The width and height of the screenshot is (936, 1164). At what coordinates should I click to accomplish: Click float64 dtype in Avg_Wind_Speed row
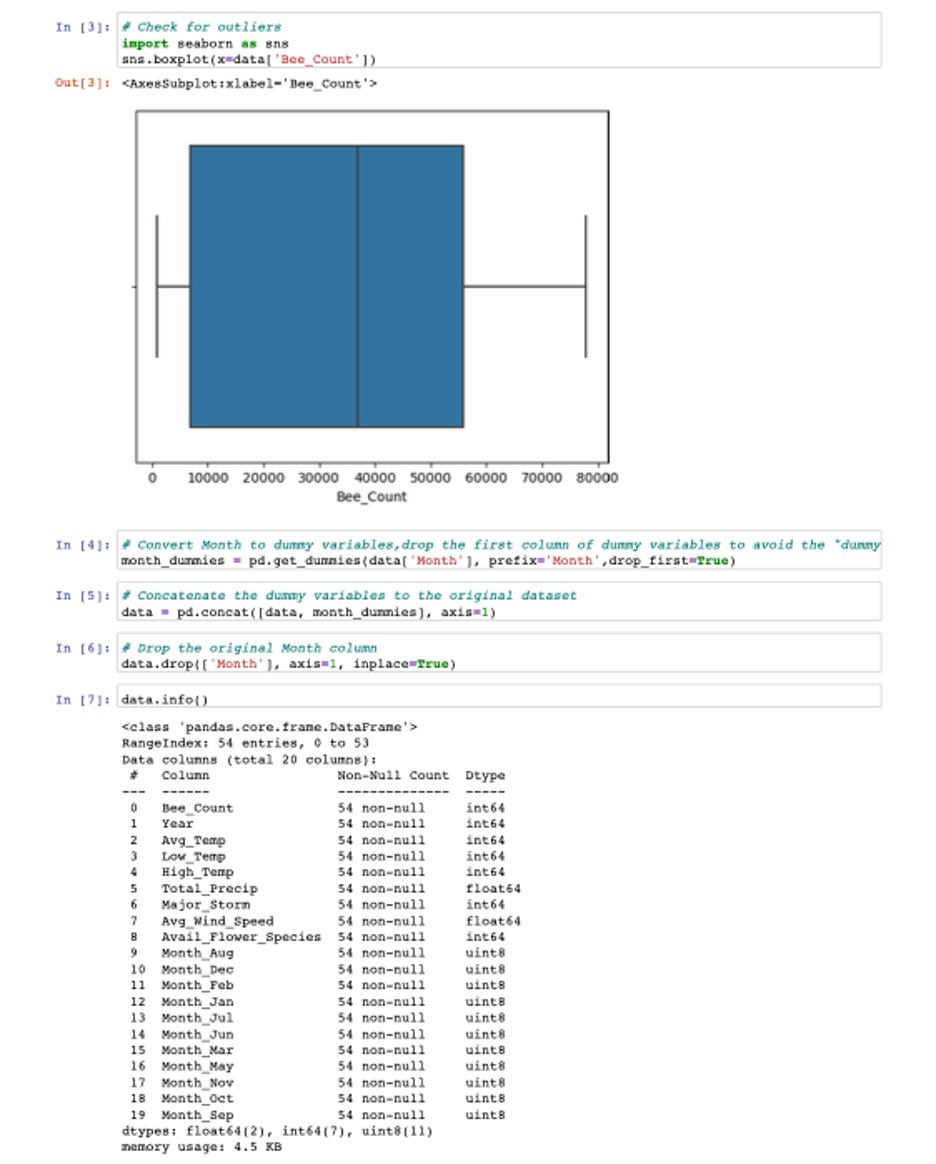pos(493,921)
